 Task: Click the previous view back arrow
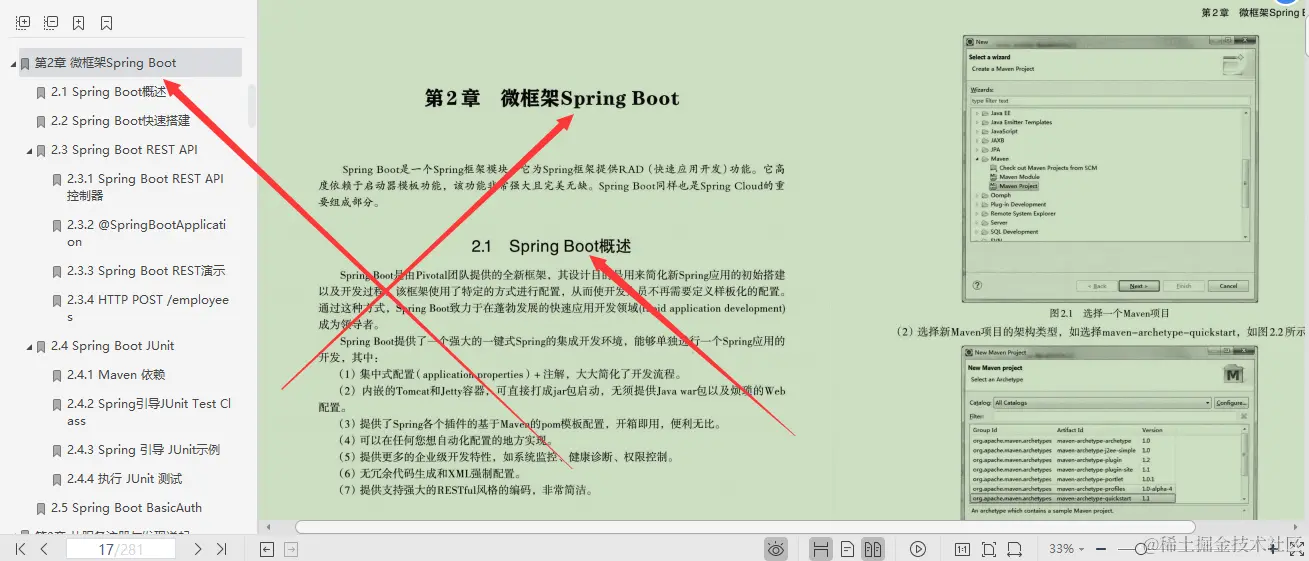[x=267, y=549]
